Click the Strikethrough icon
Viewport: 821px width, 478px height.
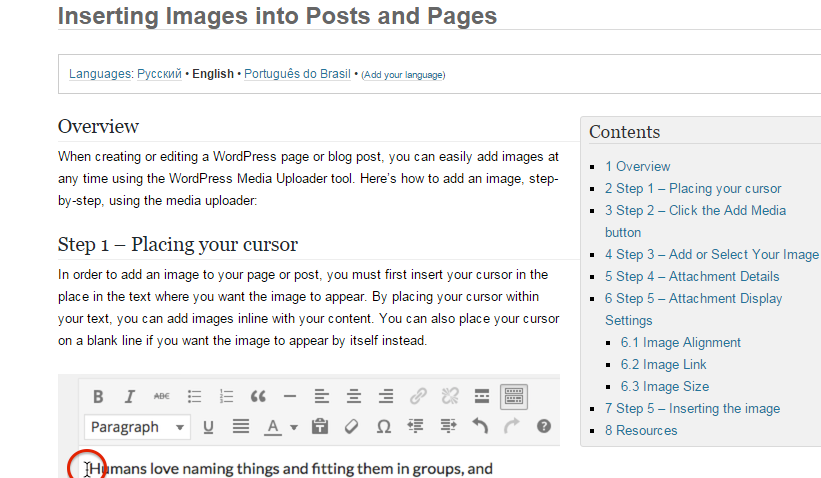click(162, 396)
